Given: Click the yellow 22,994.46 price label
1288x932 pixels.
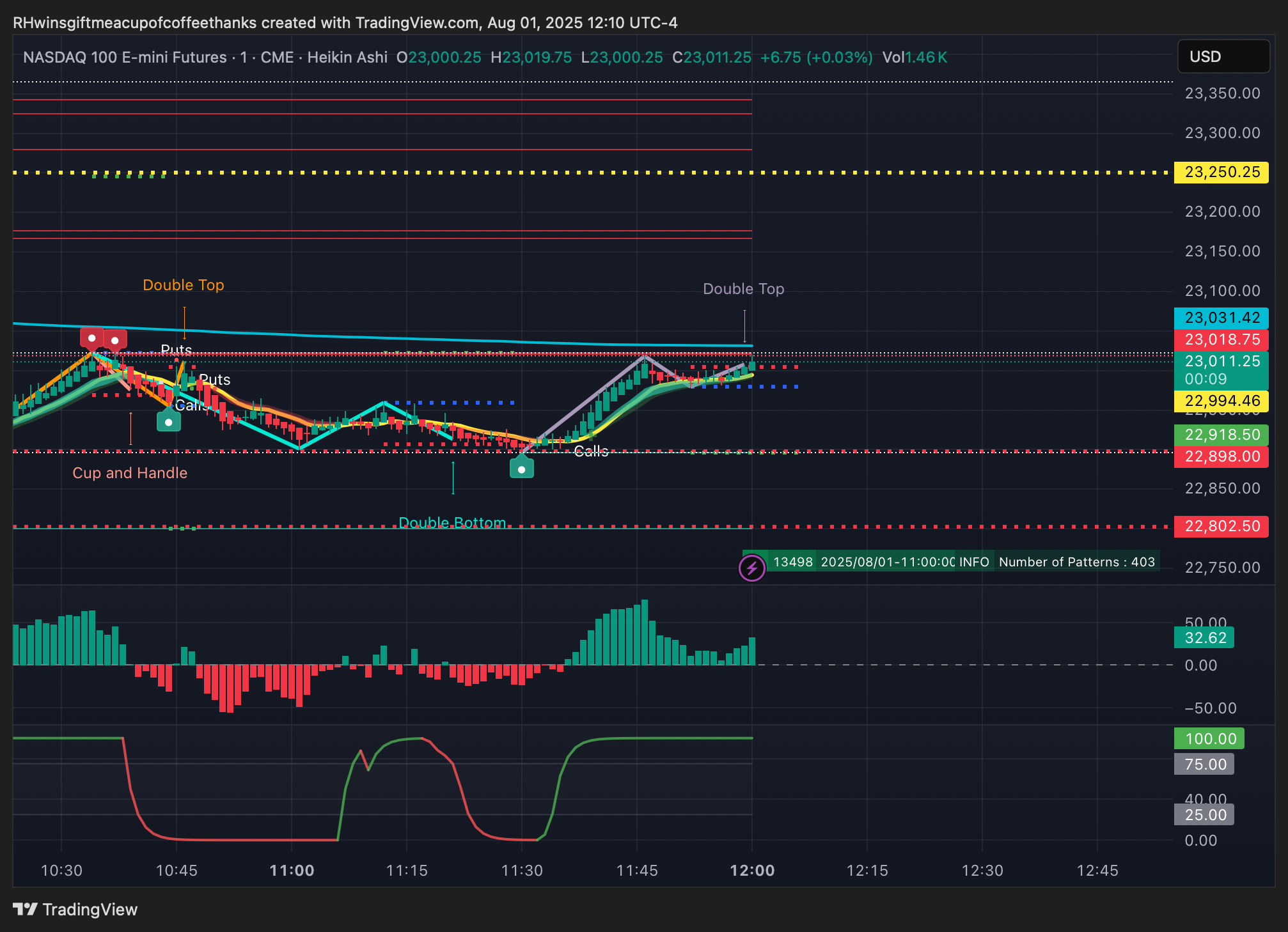Looking at the screenshot, I should pos(1221,401).
